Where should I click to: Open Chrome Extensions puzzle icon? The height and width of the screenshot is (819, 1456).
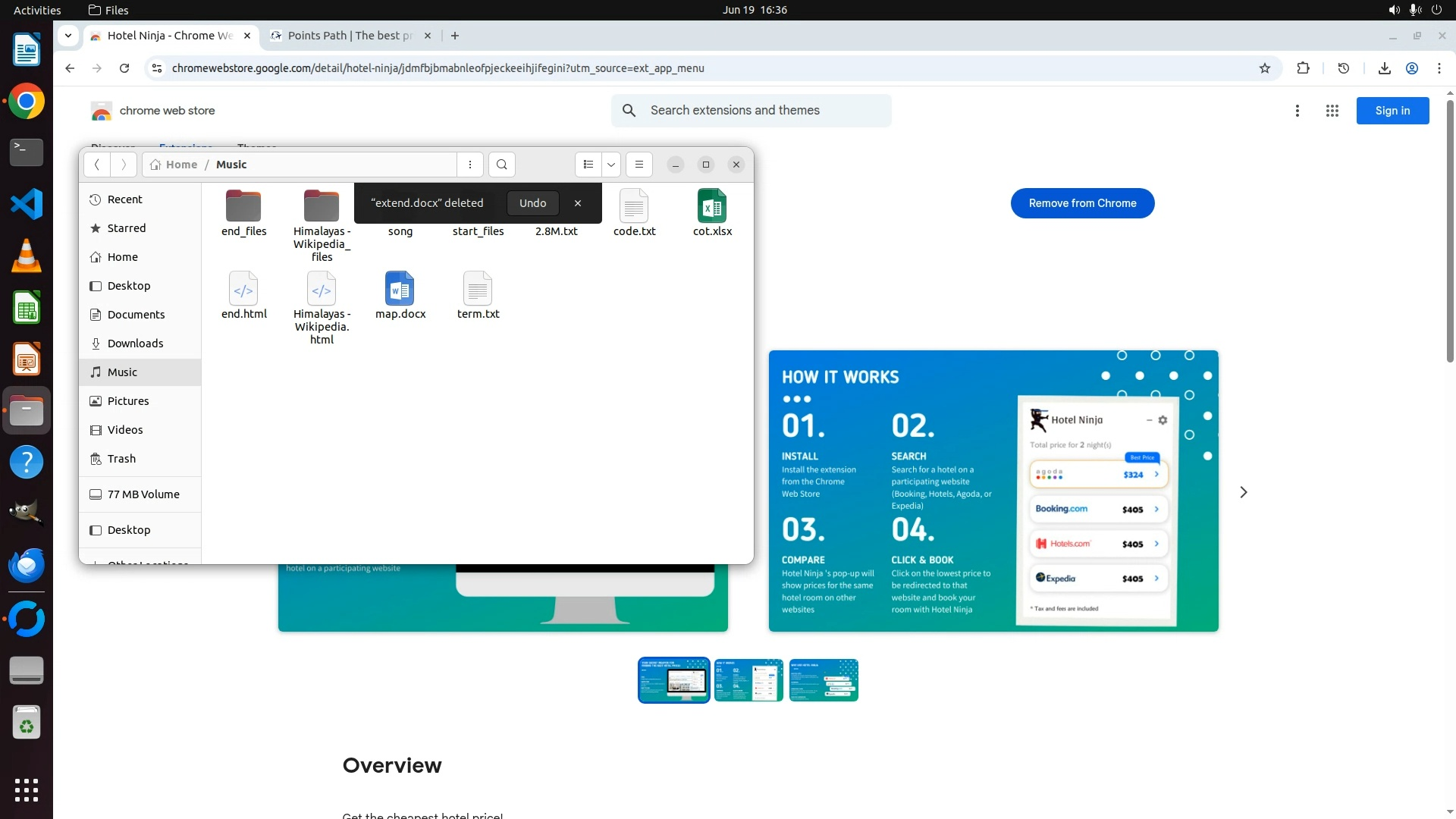(x=1303, y=68)
